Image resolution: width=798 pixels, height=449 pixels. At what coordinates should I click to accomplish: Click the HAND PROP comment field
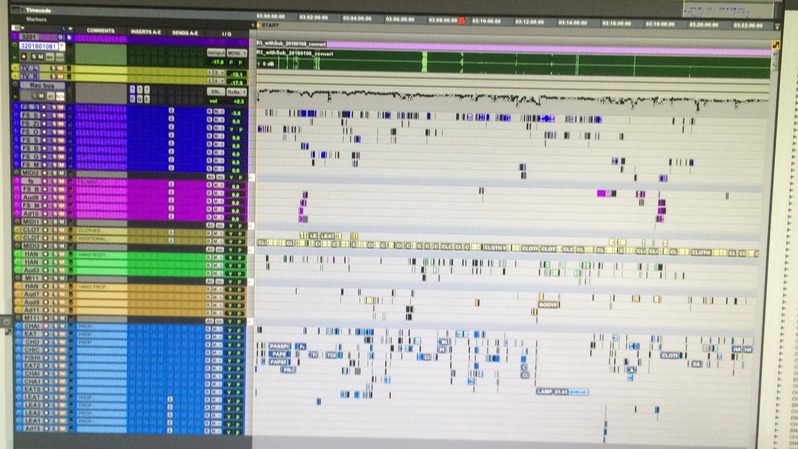click(102, 287)
